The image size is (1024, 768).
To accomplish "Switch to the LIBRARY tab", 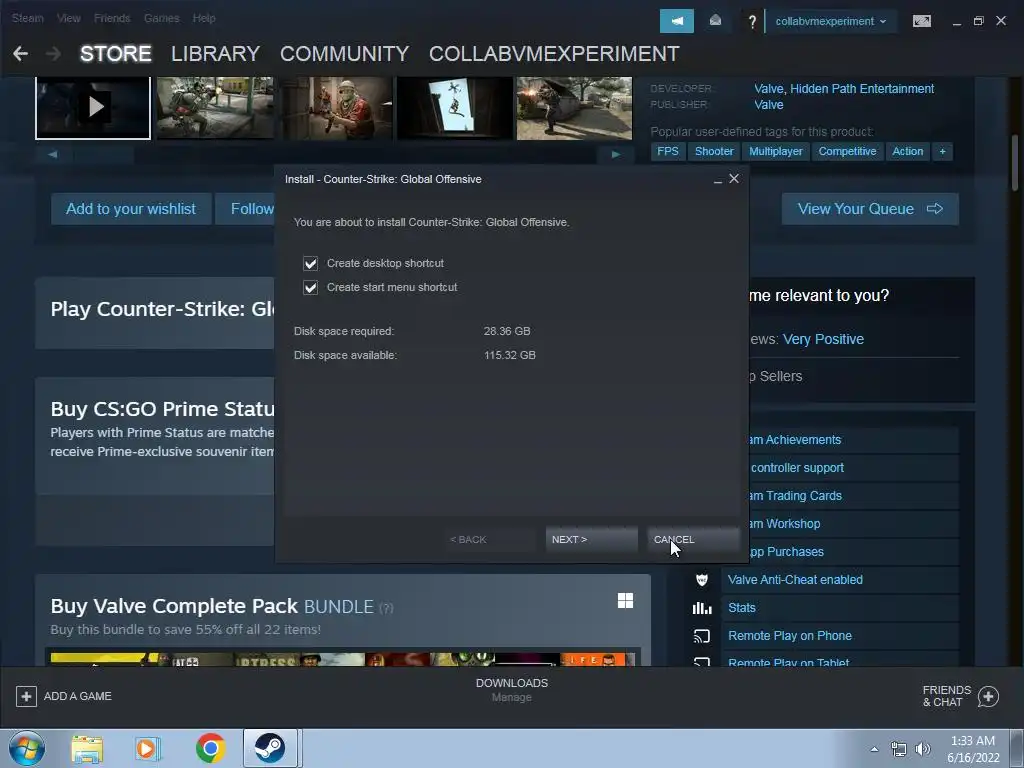I will (x=216, y=54).
